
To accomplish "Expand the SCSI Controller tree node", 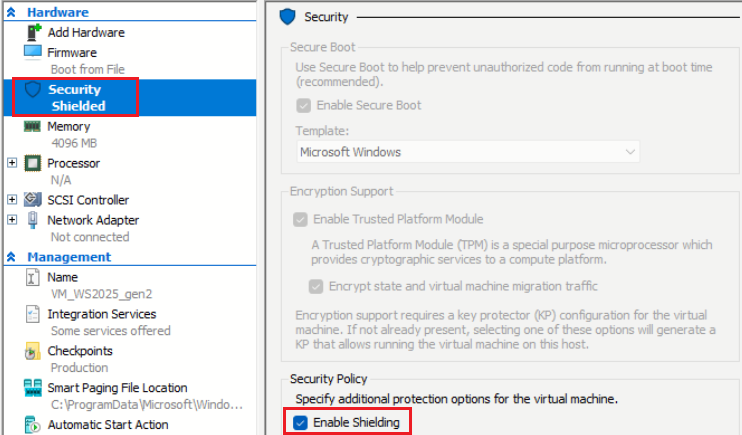I will [x=12, y=199].
